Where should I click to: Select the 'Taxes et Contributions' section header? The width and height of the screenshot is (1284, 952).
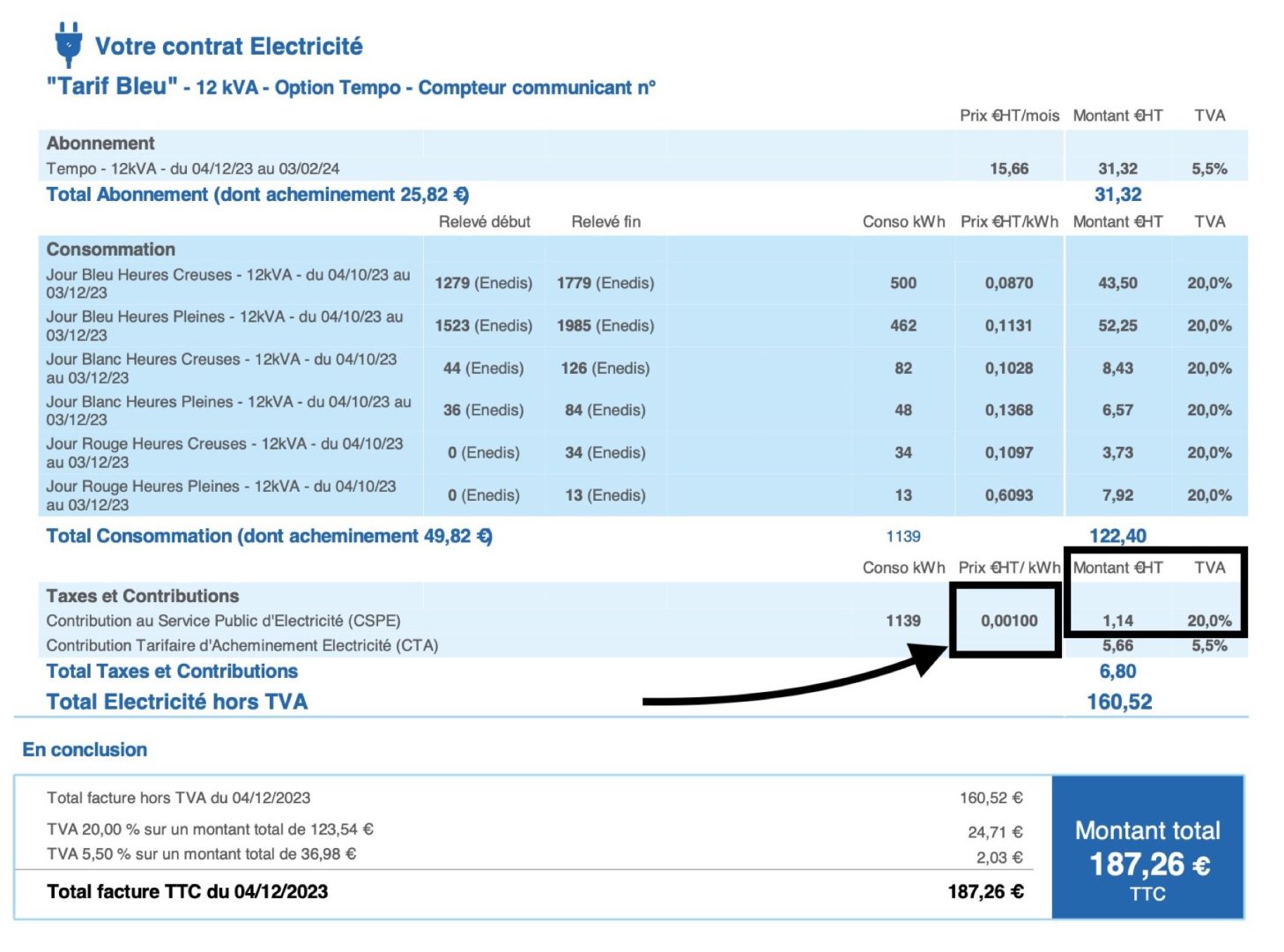coord(143,596)
